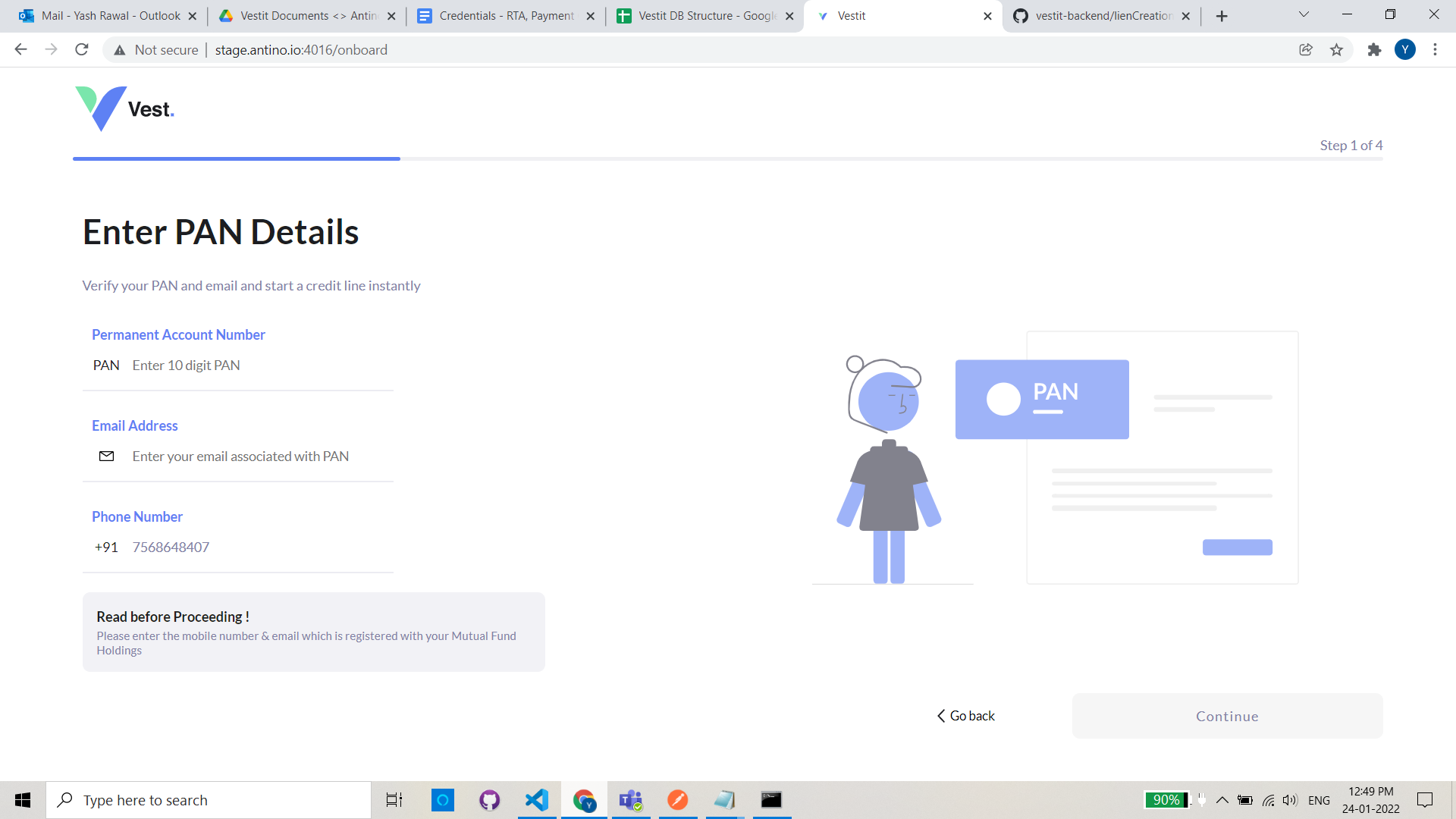Show hidden system tray icons
The image size is (1456, 819).
1222,799
